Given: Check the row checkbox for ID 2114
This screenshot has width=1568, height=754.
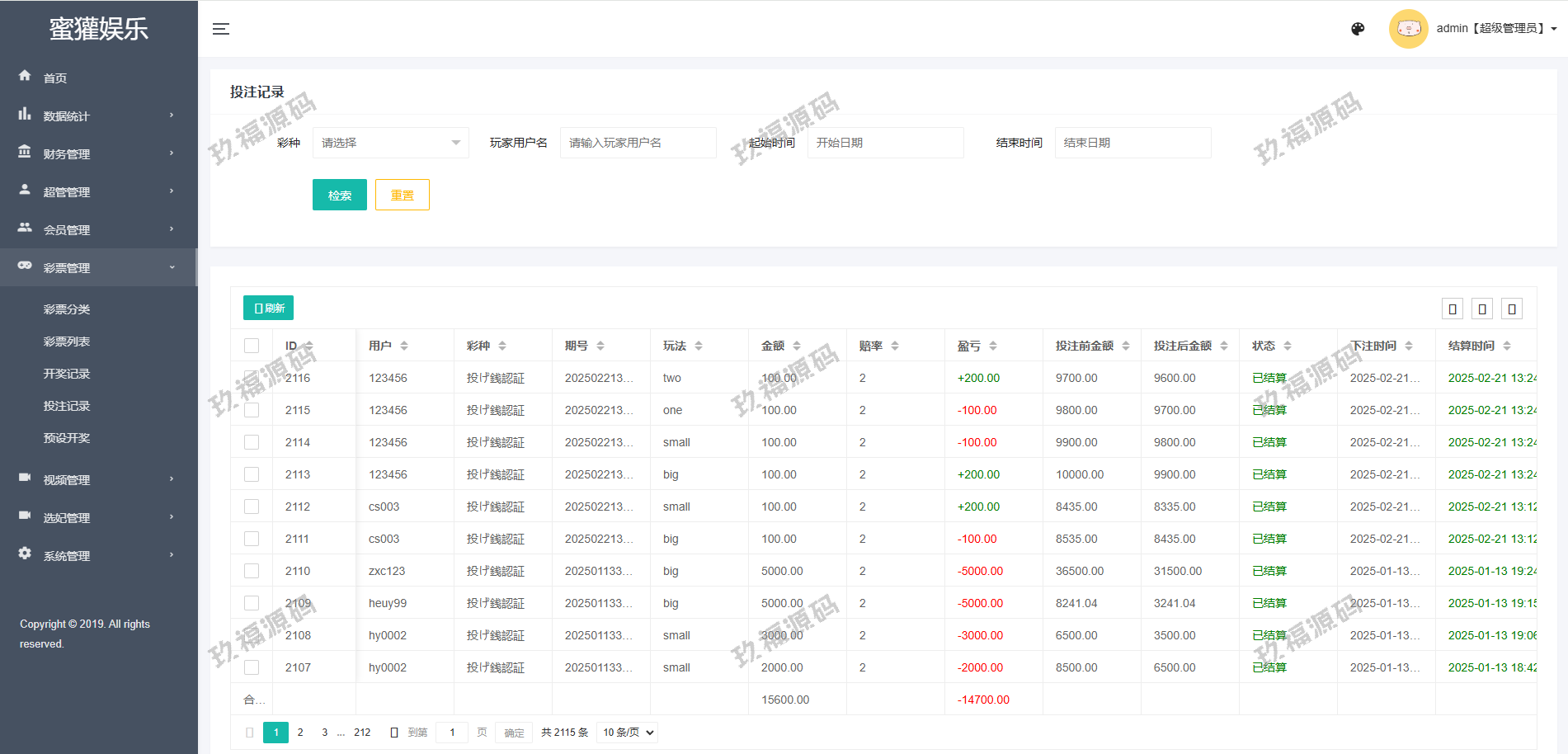Looking at the screenshot, I should pyautogui.click(x=252, y=442).
